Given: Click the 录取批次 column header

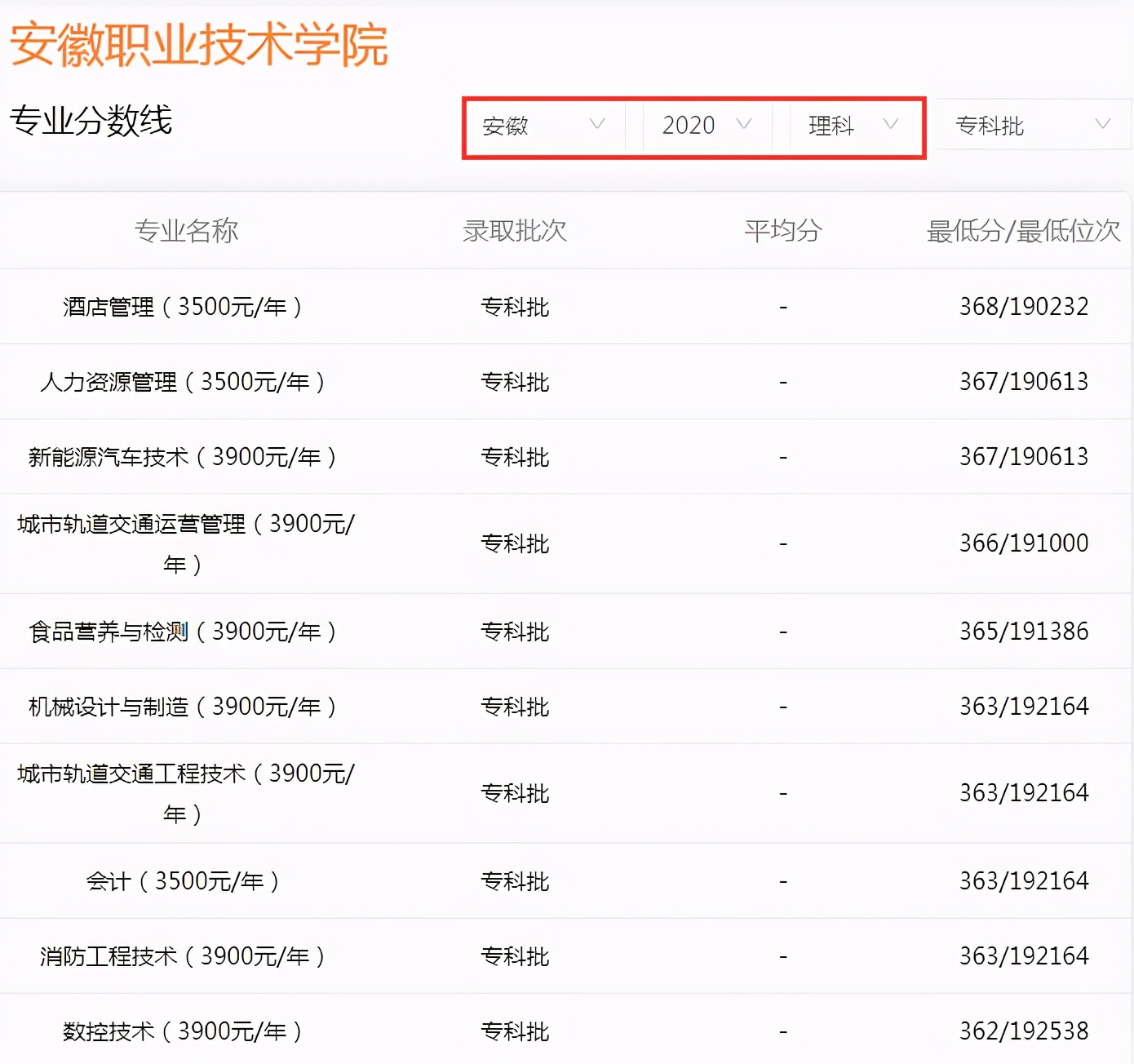Looking at the screenshot, I should pos(513,231).
